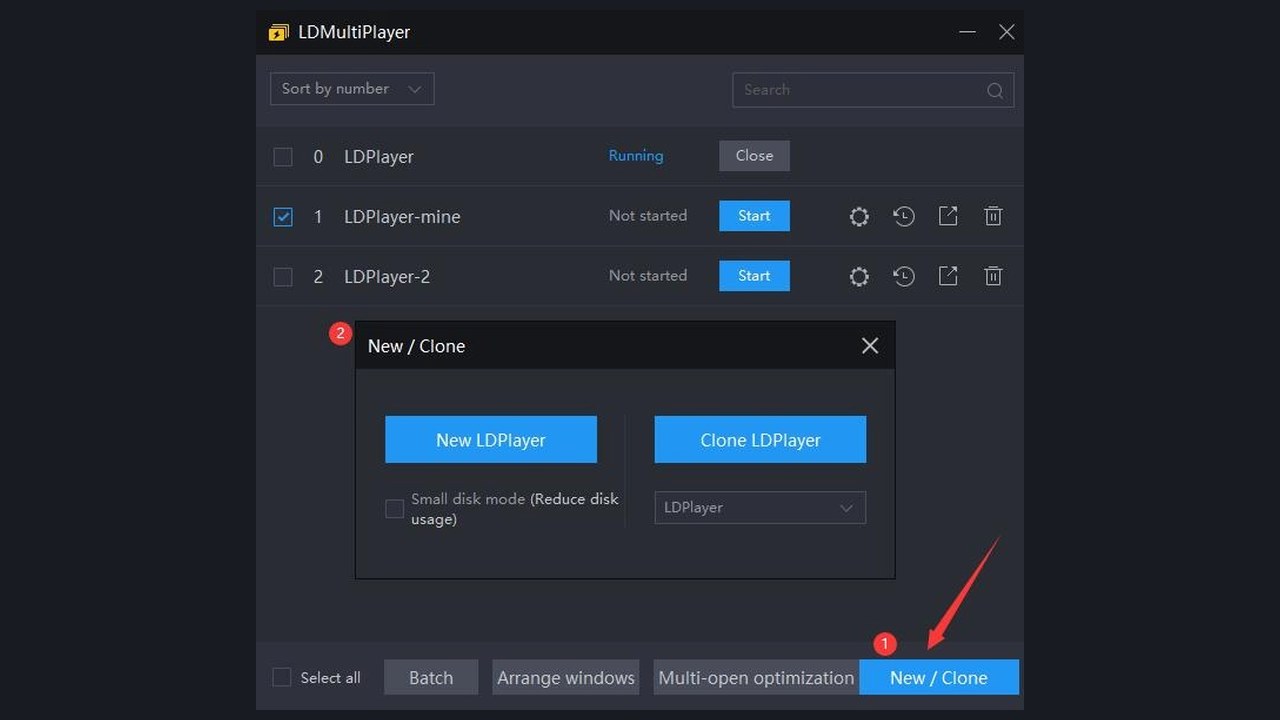Viewport: 1280px width, 720px height.
Task: Create desktop shortcut for LDPlayer-2
Action: pyautogui.click(x=948, y=276)
